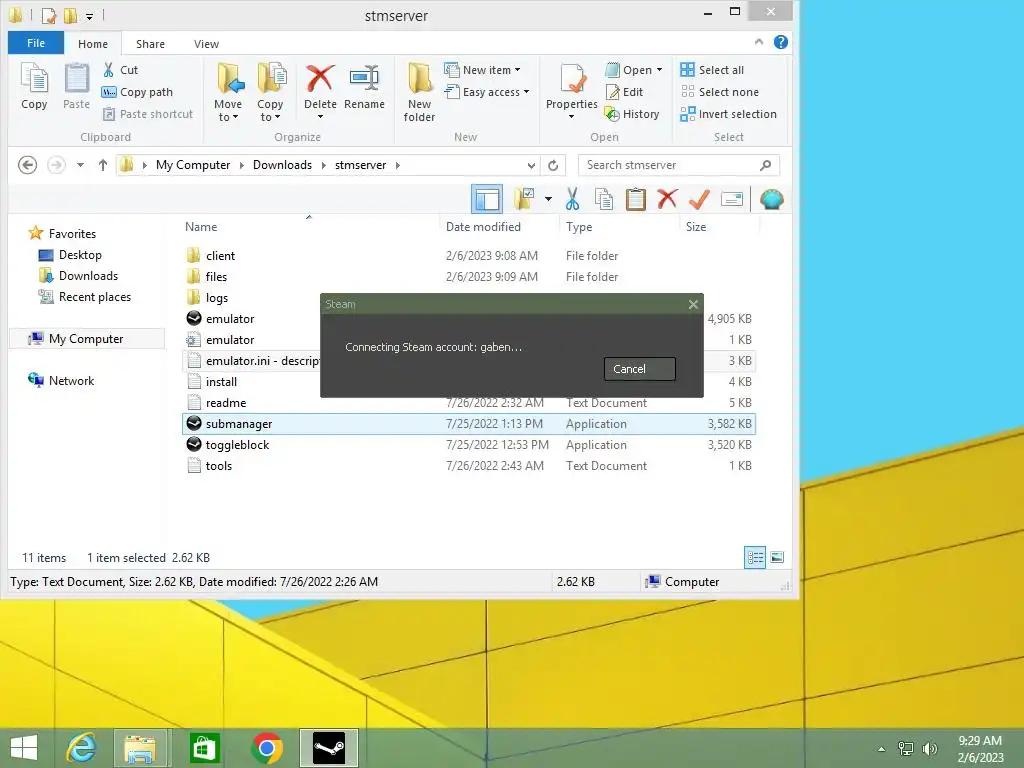1024x768 pixels.
Task: Switch to the Share ribbon tab
Action: 150,44
